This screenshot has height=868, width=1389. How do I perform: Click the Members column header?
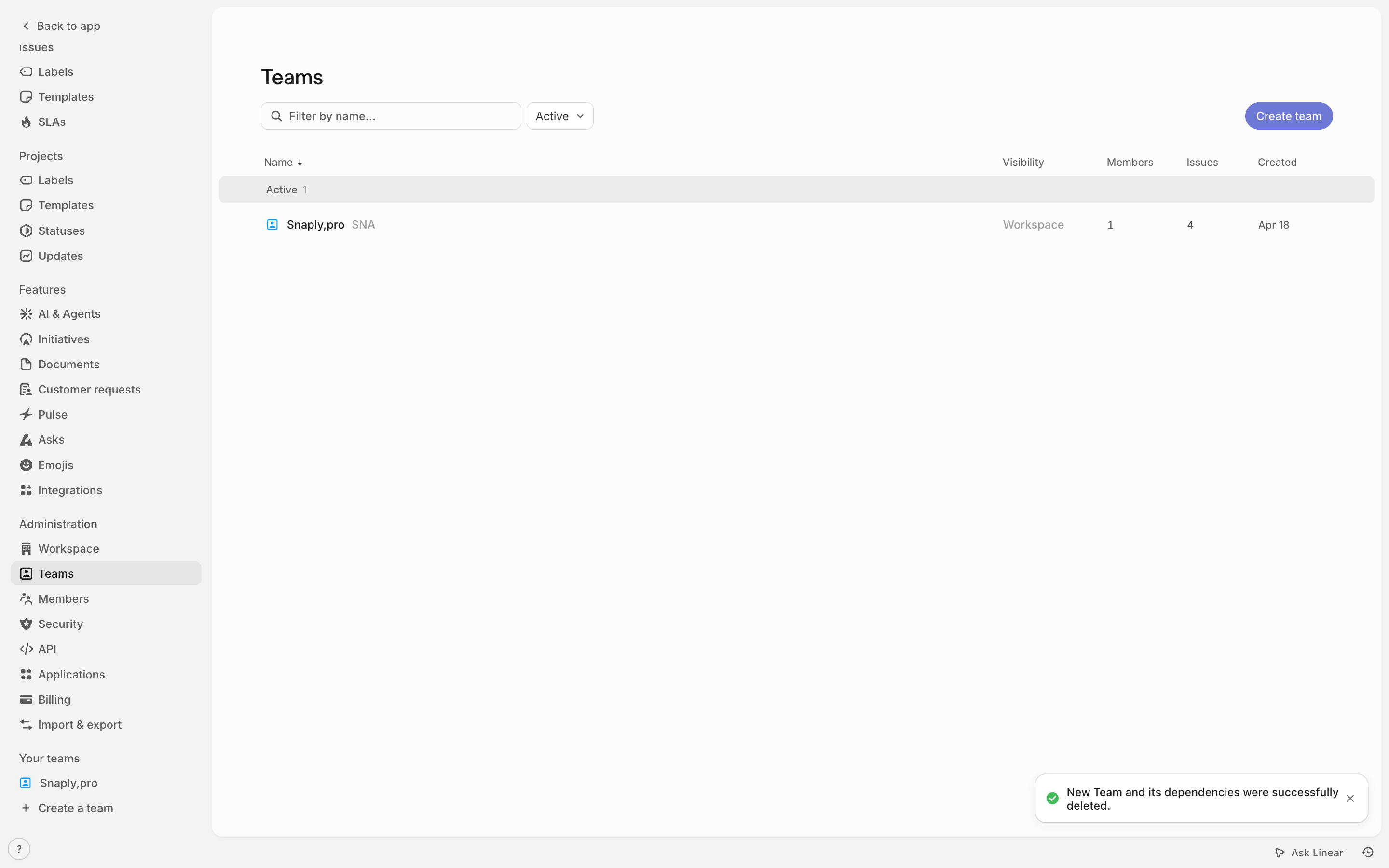1130,163
